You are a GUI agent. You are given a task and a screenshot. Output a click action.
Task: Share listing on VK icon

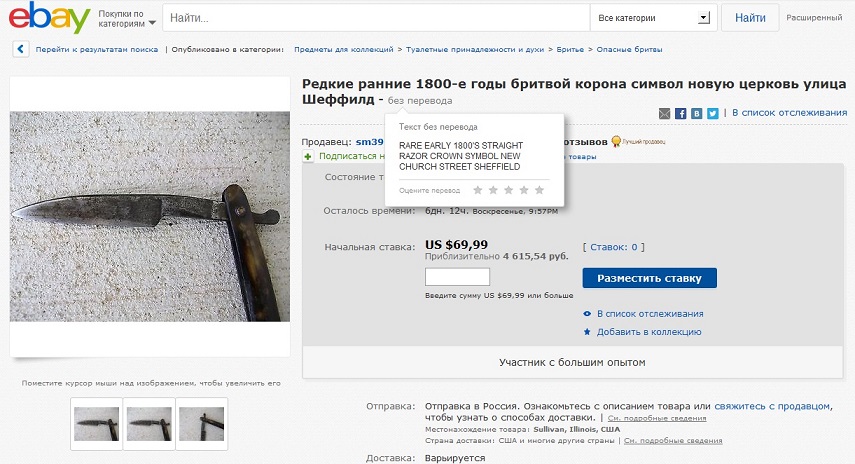click(x=696, y=113)
